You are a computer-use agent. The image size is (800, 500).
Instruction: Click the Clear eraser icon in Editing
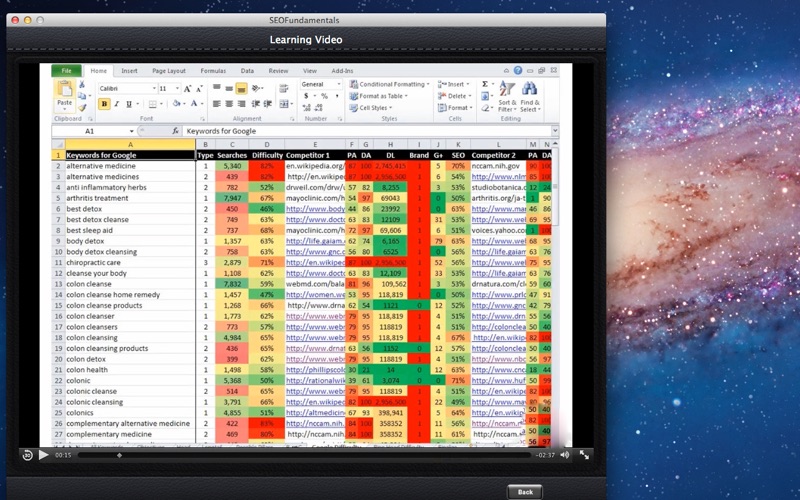click(x=485, y=108)
